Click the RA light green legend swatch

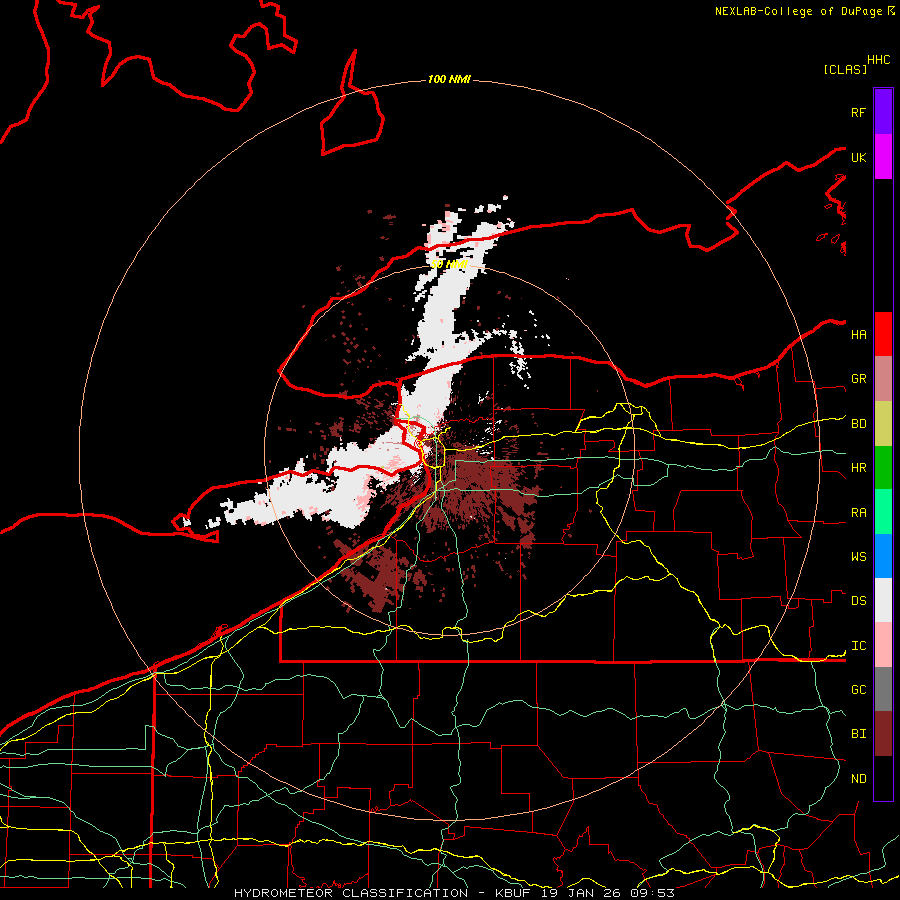(x=883, y=512)
